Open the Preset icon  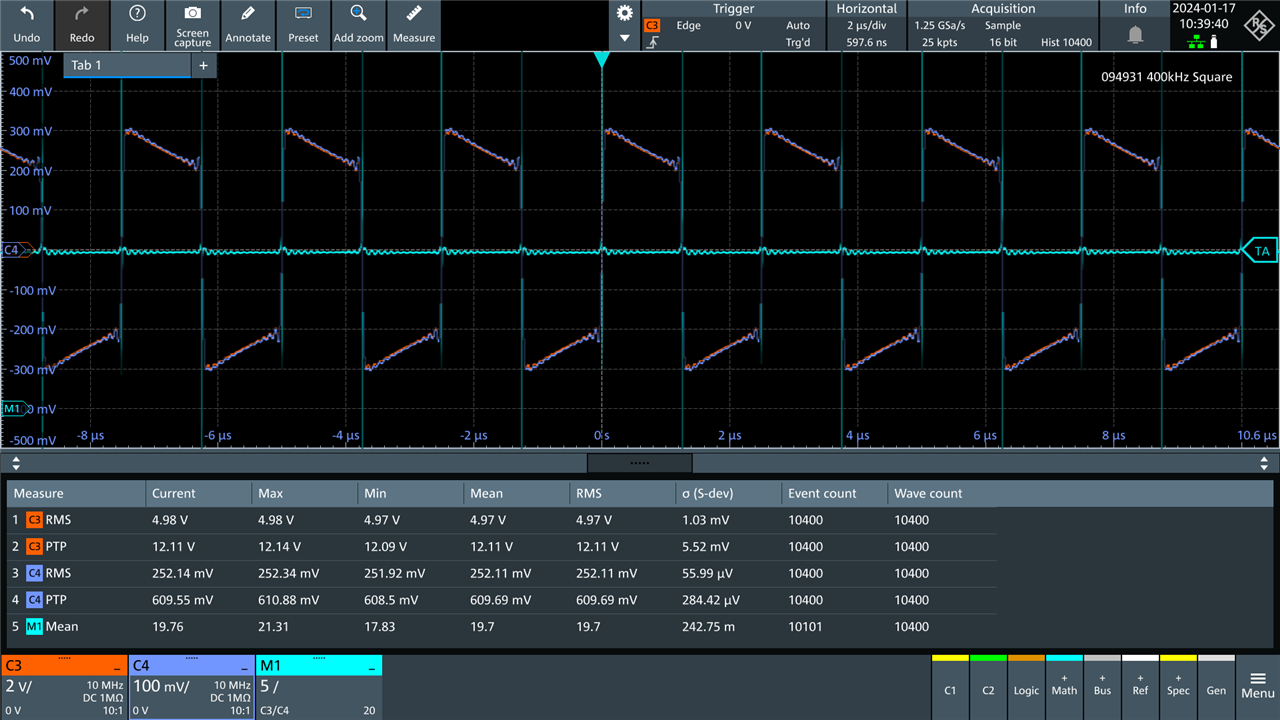303,14
